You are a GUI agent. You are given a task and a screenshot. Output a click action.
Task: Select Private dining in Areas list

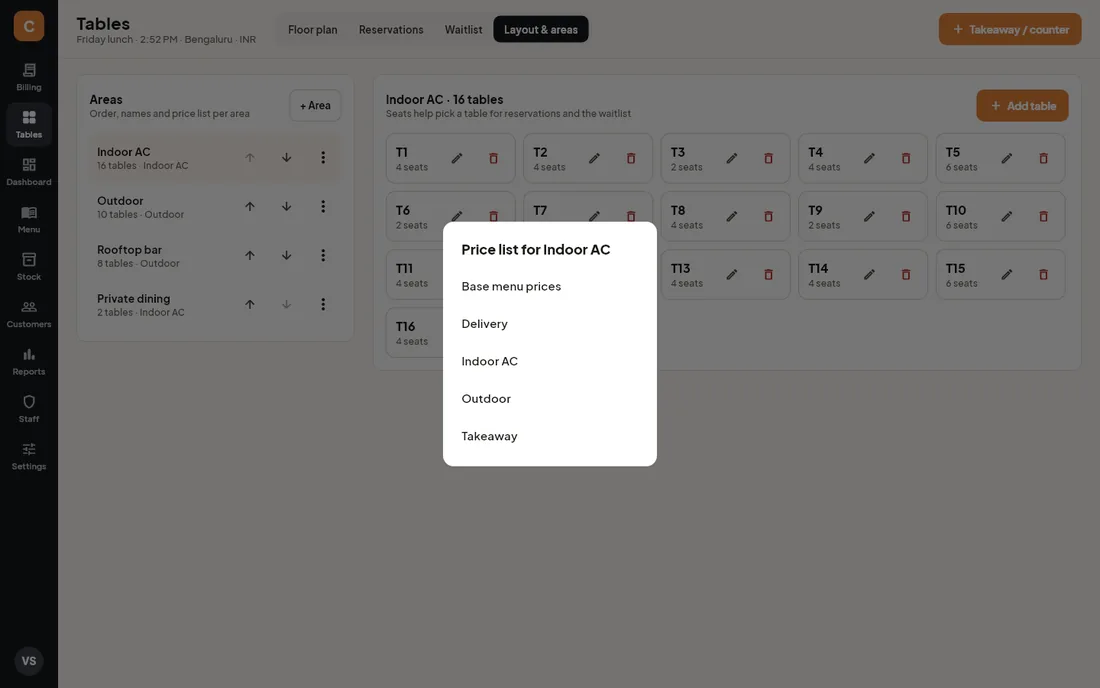(x=215, y=304)
